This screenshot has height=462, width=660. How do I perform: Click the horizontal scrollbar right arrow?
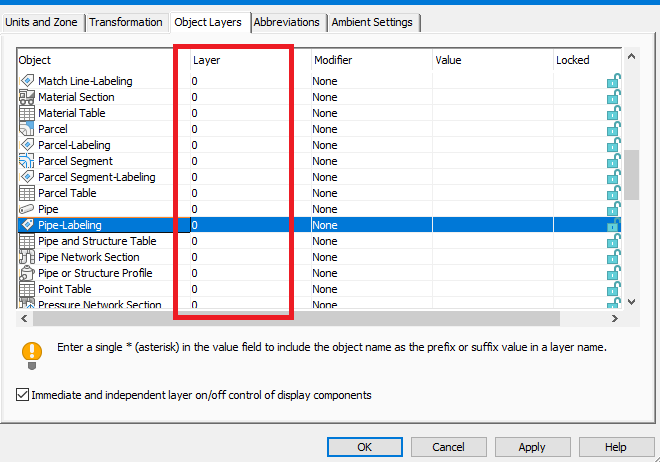coord(615,319)
